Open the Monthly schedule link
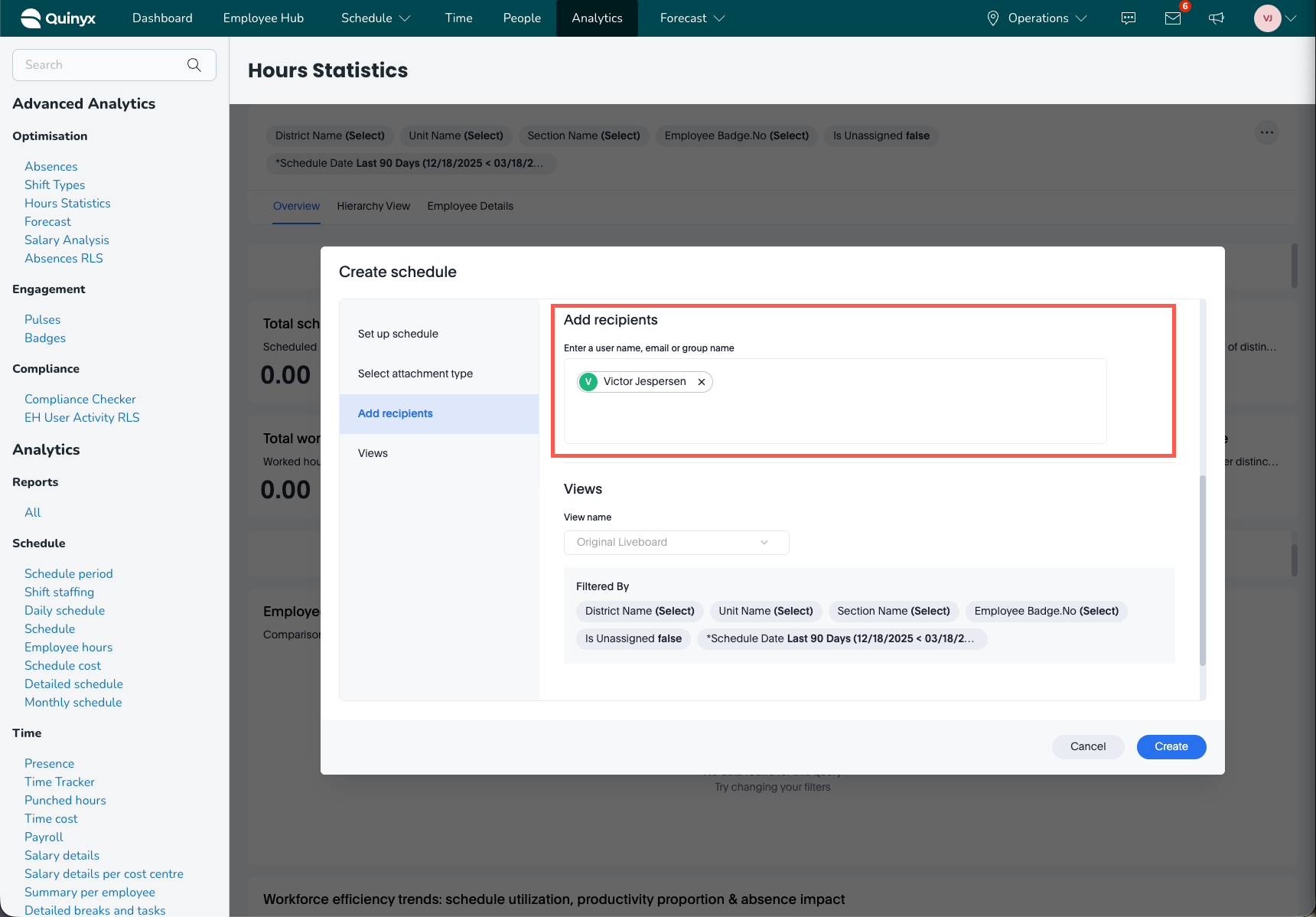The height and width of the screenshot is (917, 1316). pyautogui.click(x=73, y=703)
